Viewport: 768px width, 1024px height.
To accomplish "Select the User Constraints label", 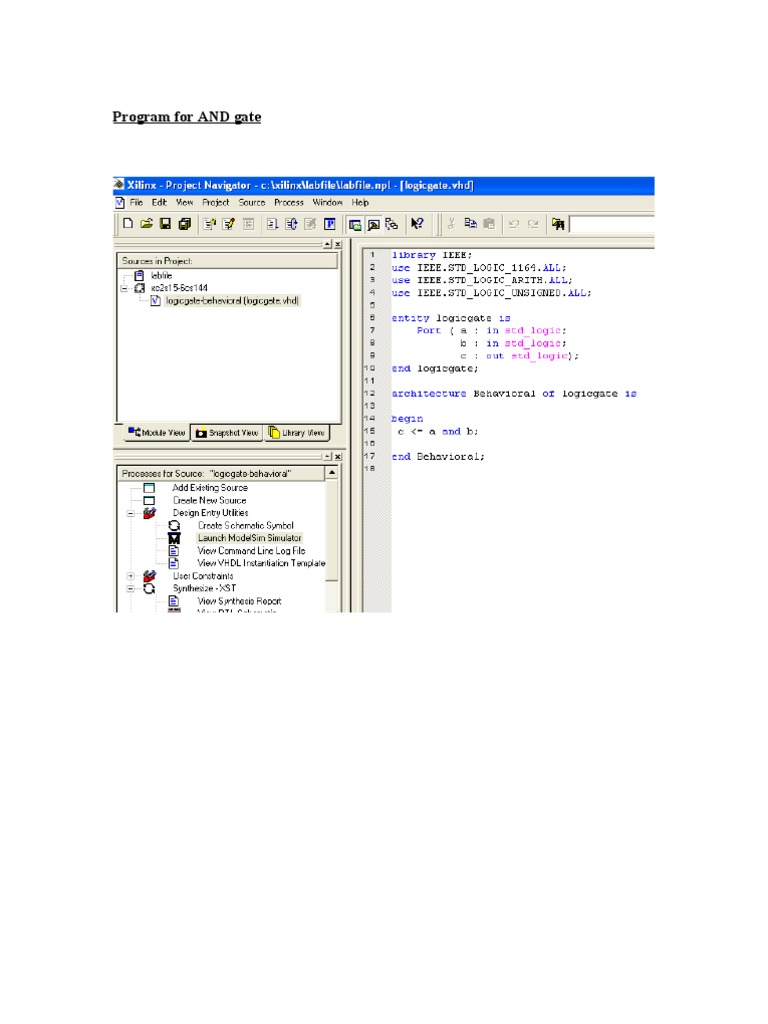I will 203,576.
